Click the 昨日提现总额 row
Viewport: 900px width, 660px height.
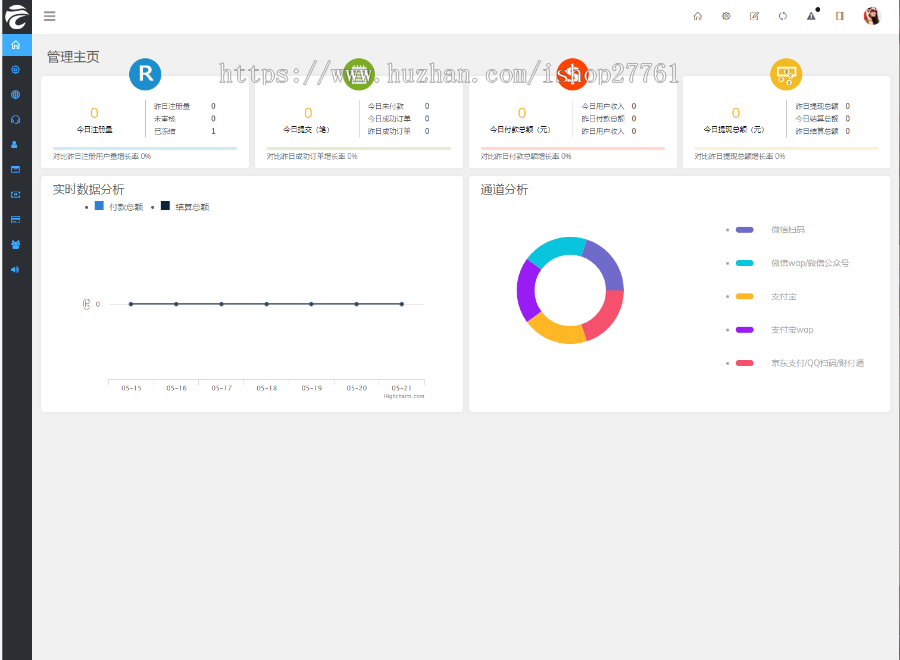click(x=823, y=106)
